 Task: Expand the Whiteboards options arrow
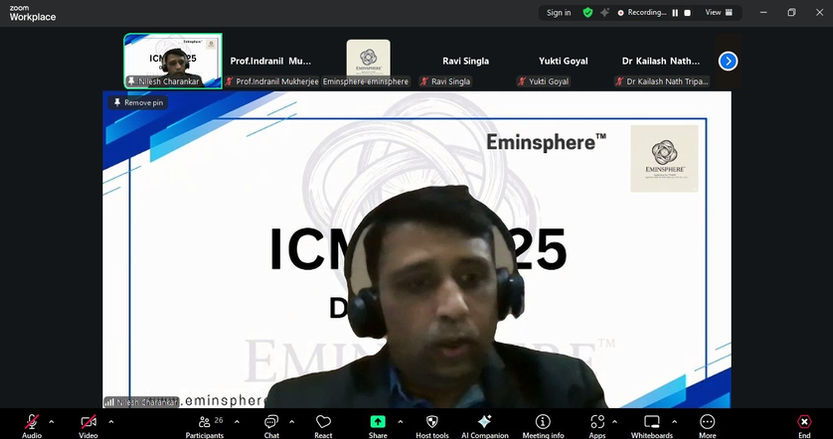(674, 422)
